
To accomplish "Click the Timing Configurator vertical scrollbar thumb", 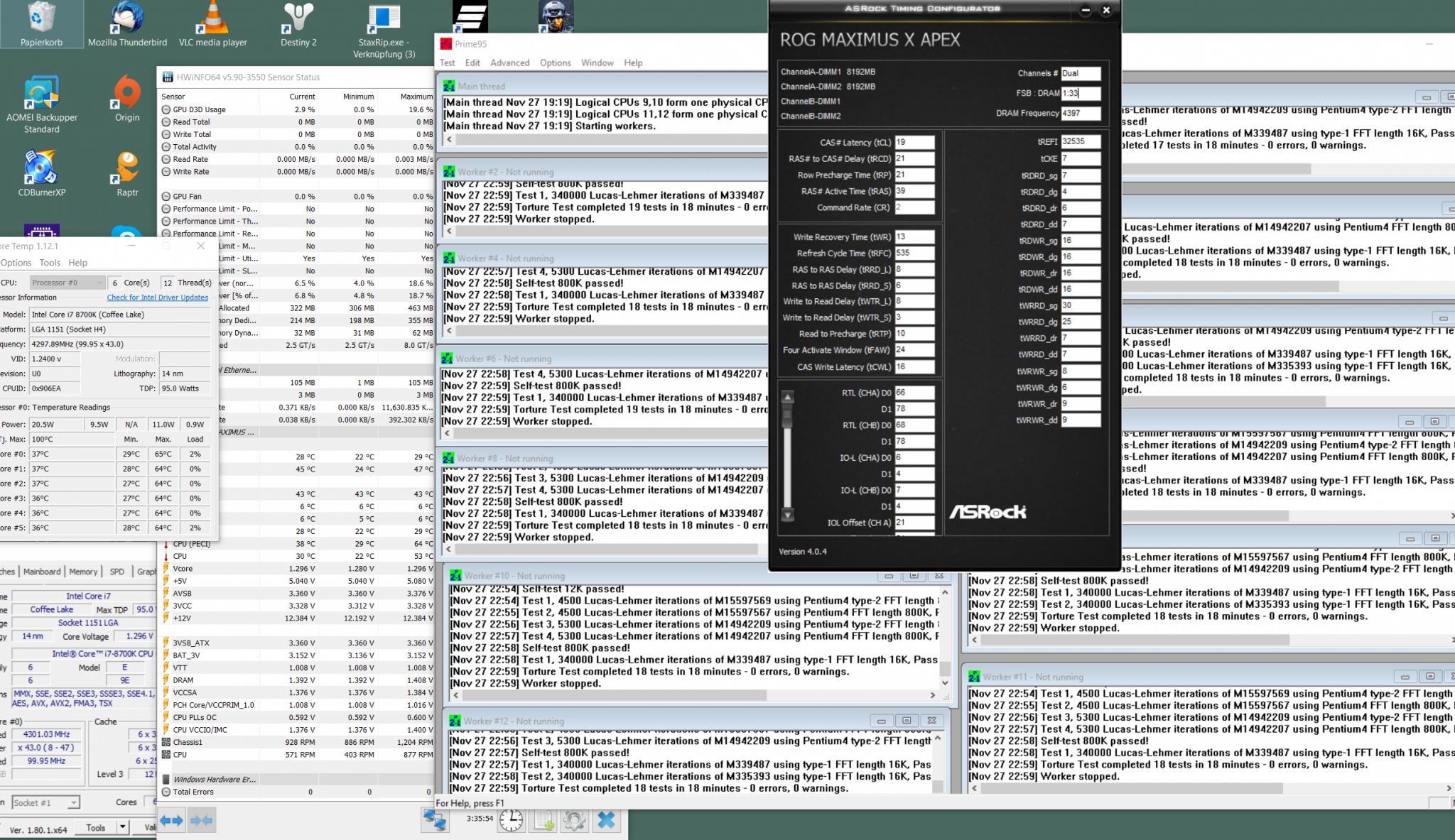I will [x=787, y=418].
